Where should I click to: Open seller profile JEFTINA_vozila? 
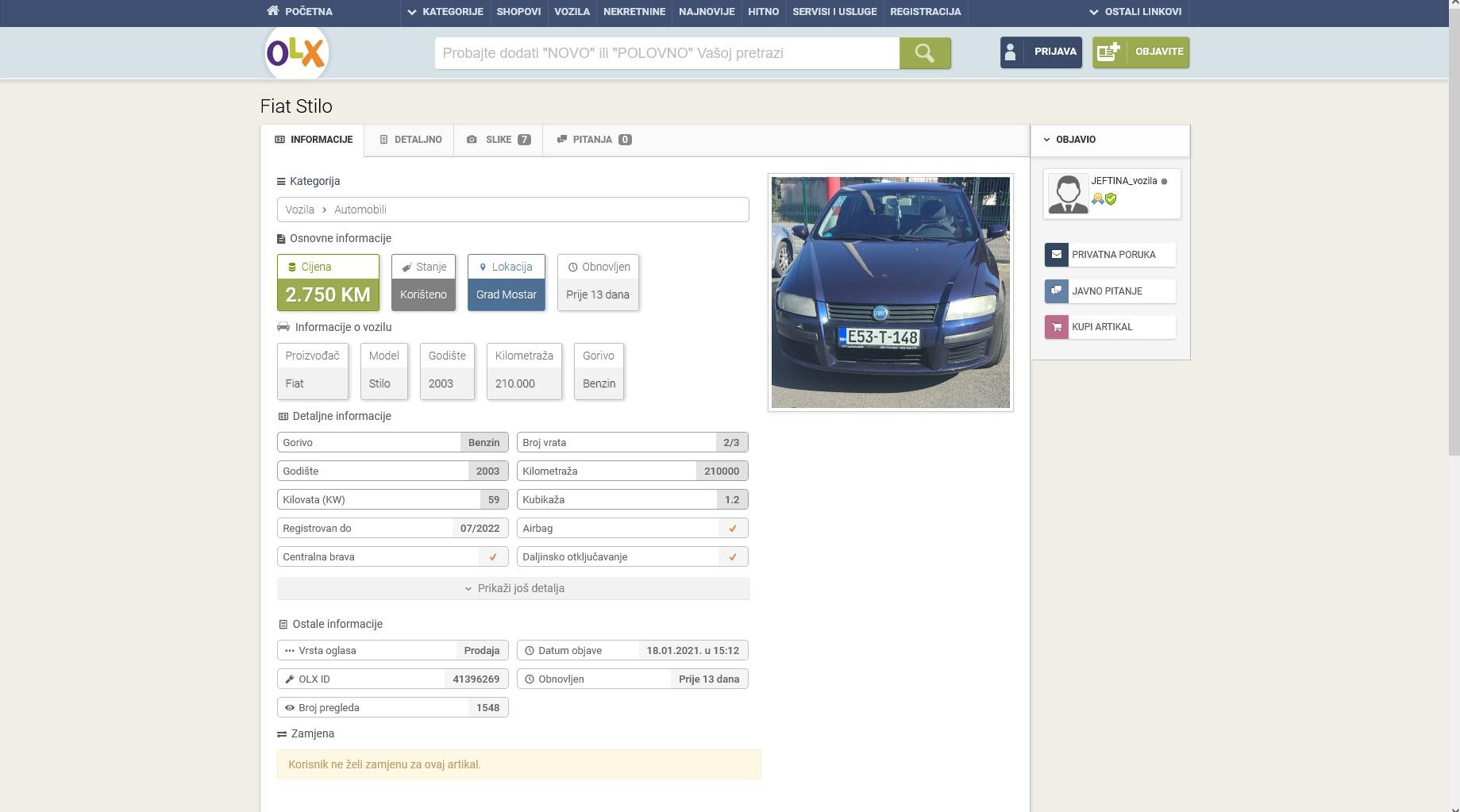point(1123,181)
